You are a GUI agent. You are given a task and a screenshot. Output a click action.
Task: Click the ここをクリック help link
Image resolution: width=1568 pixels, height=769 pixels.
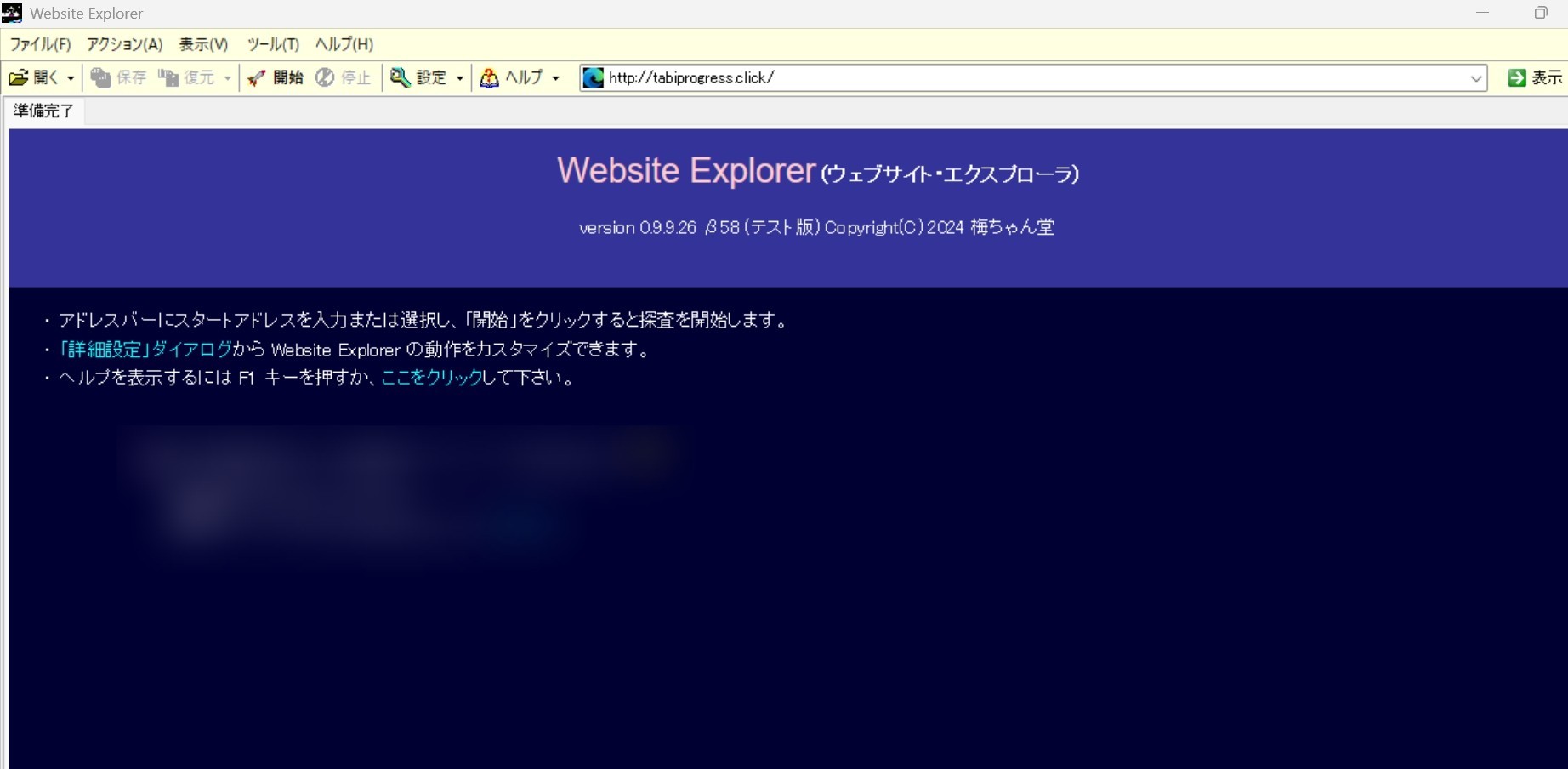(x=431, y=378)
